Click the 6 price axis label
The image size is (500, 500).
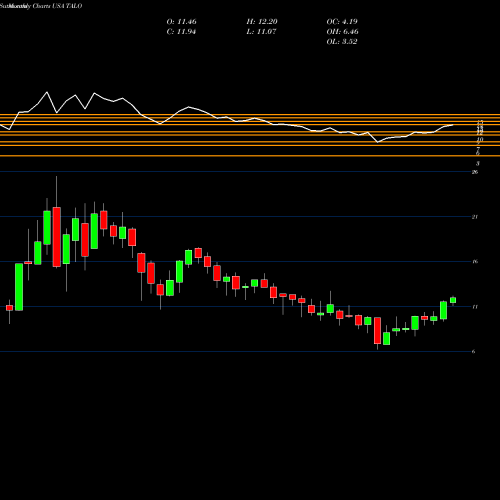474,351
